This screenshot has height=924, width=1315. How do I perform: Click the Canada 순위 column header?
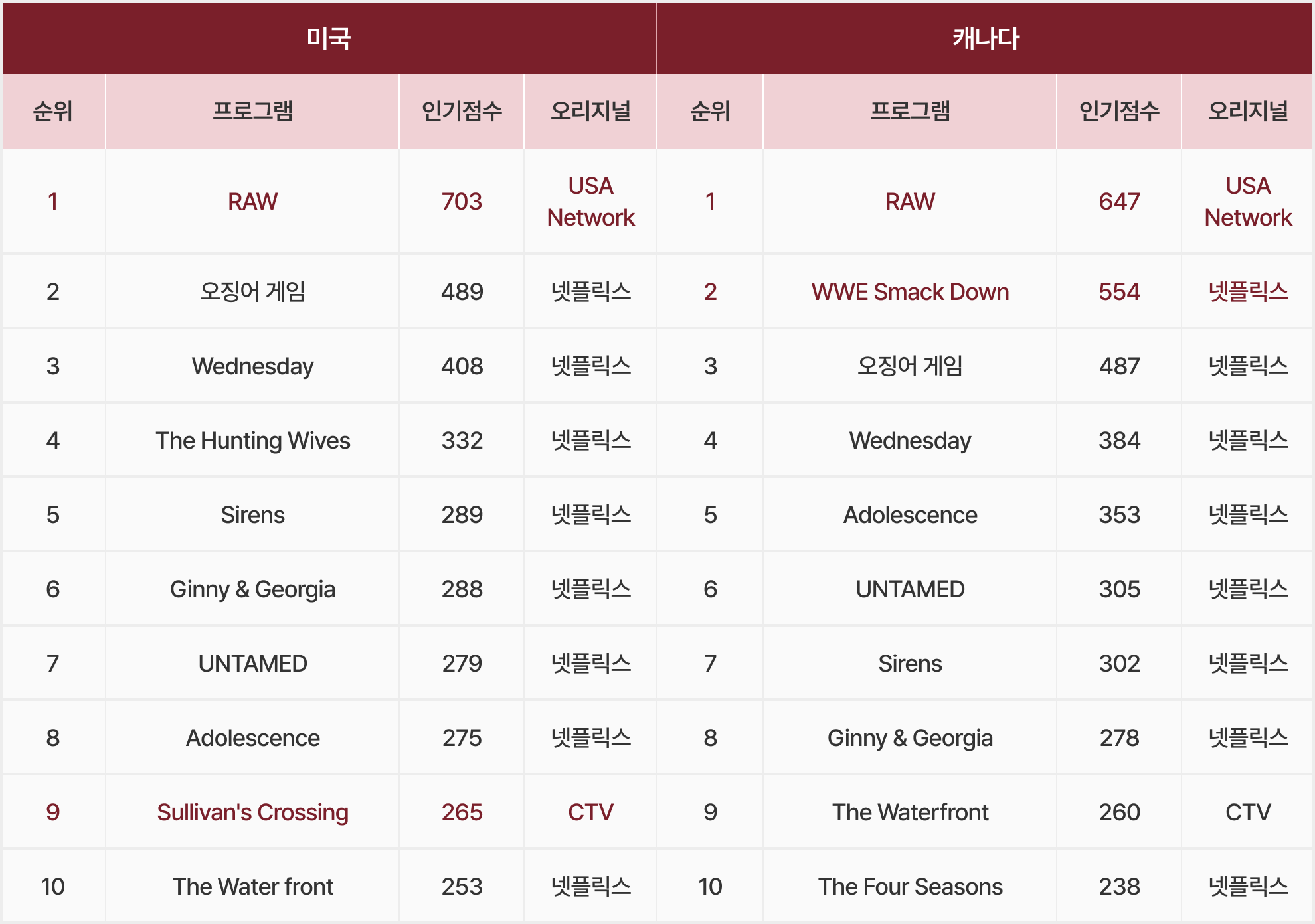pos(710,111)
